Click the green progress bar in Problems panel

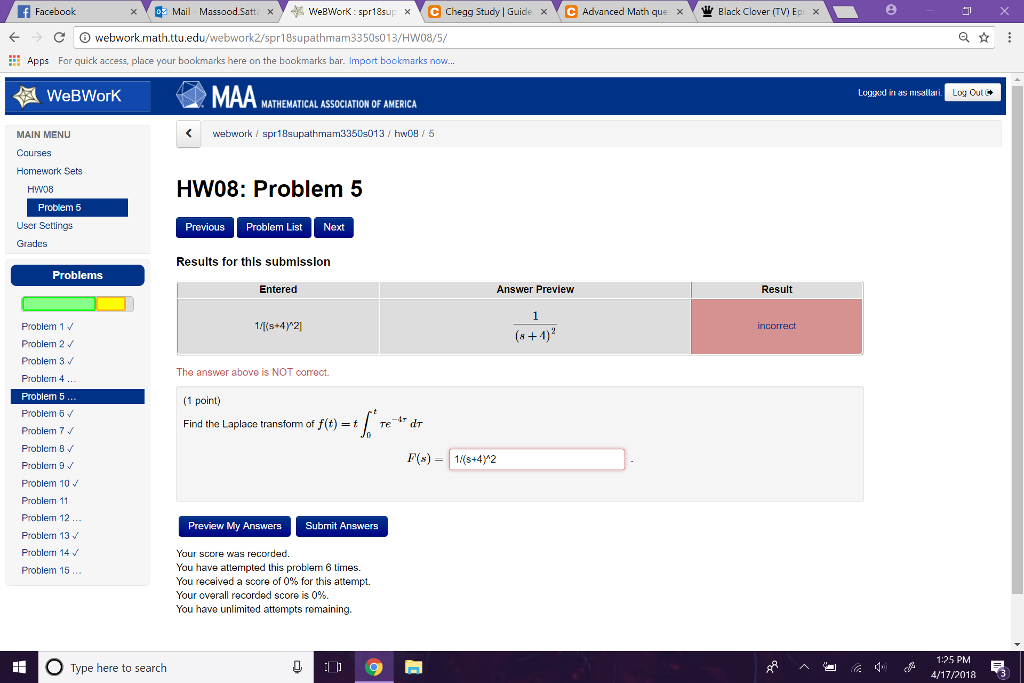[x=59, y=302]
